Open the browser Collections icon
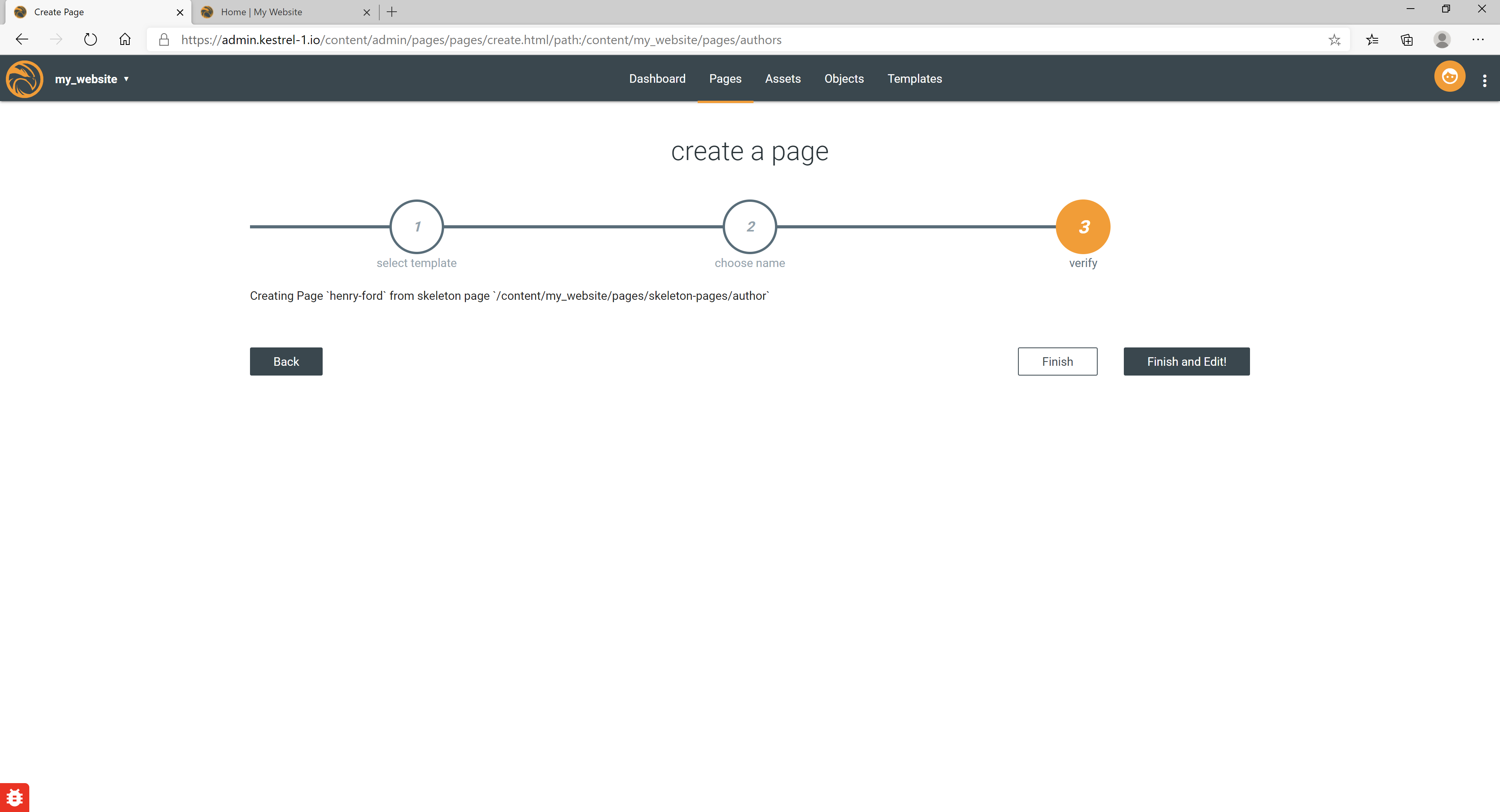Viewport: 1500px width, 812px height. tap(1407, 39)
